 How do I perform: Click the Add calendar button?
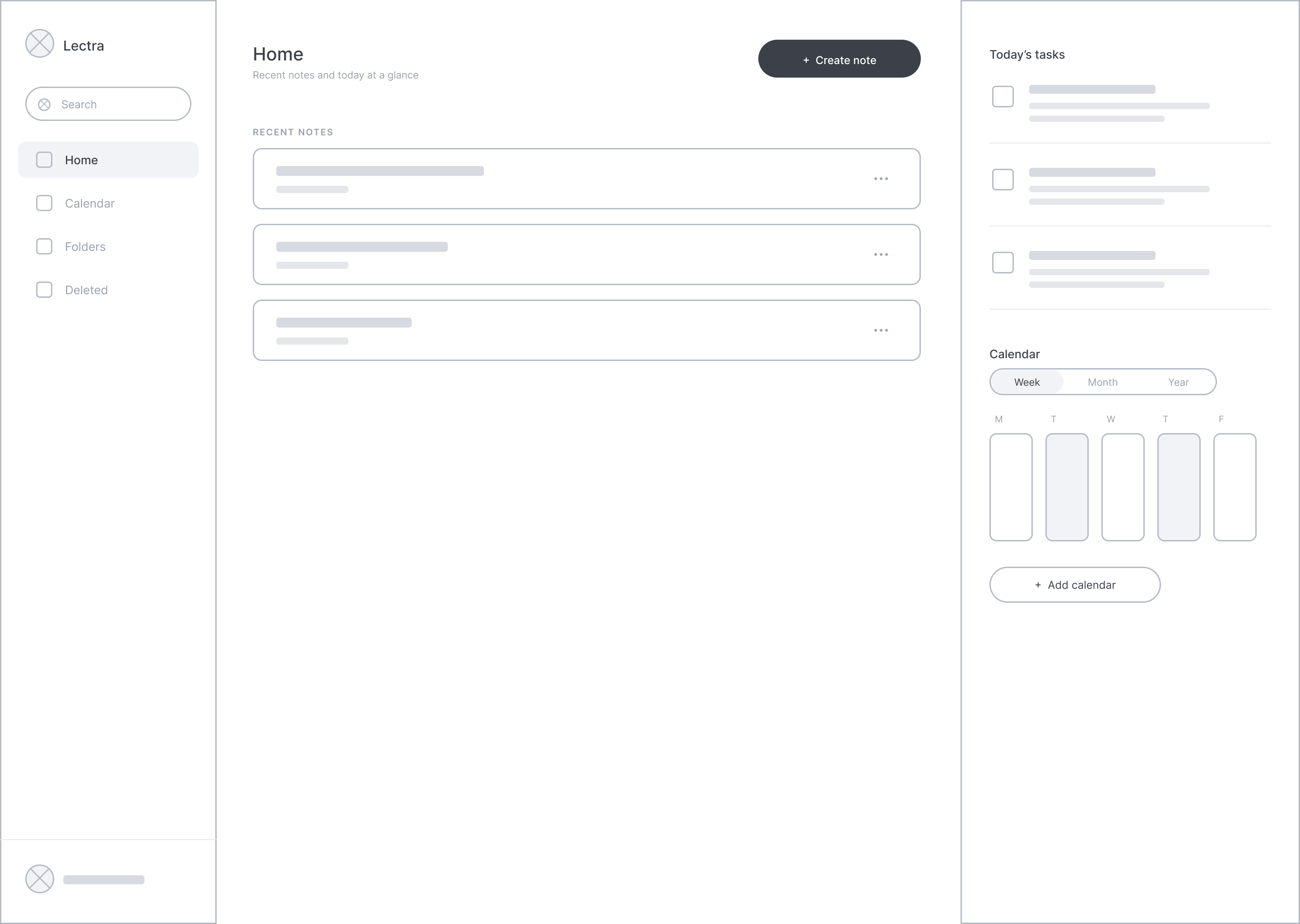(x=1075, y=585)
